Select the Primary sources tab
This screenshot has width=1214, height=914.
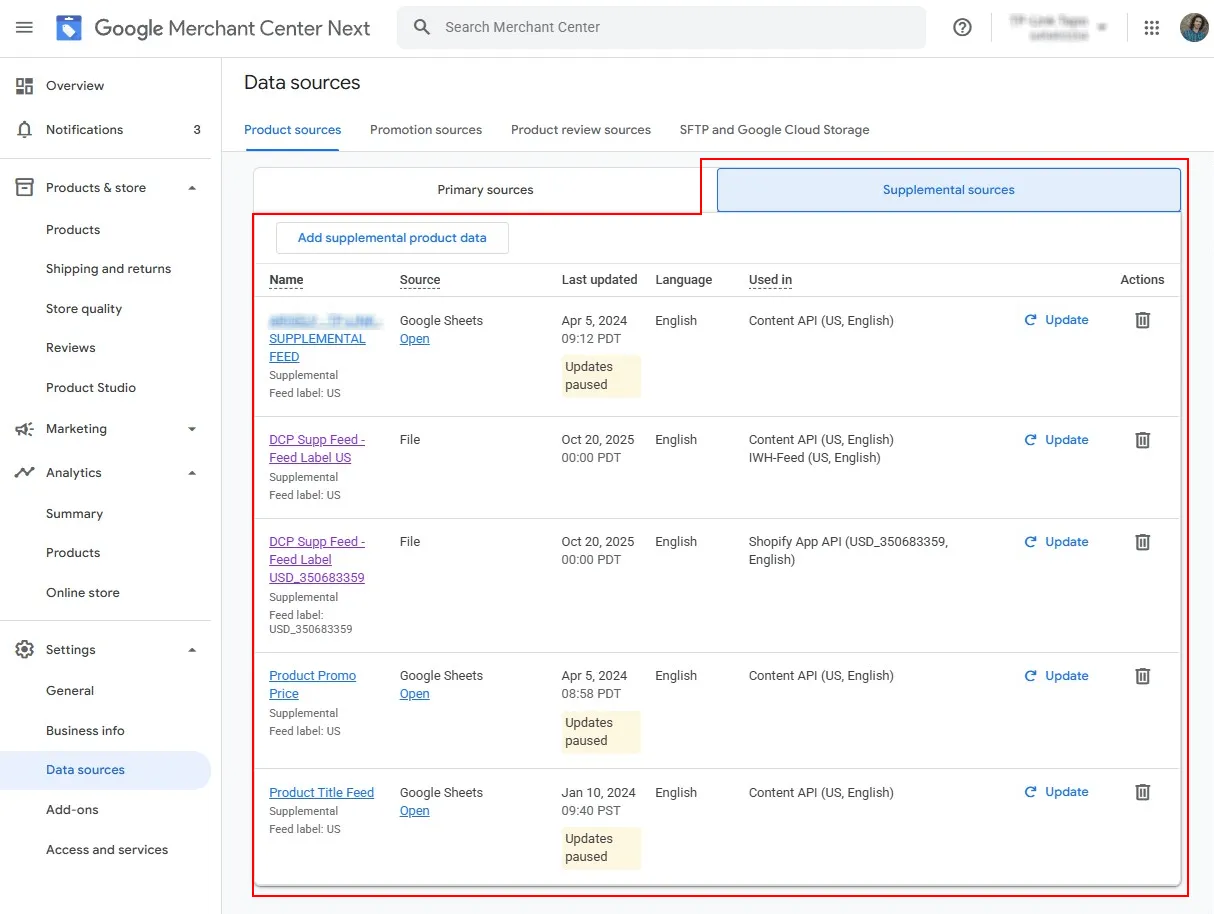tap(485, 190)
